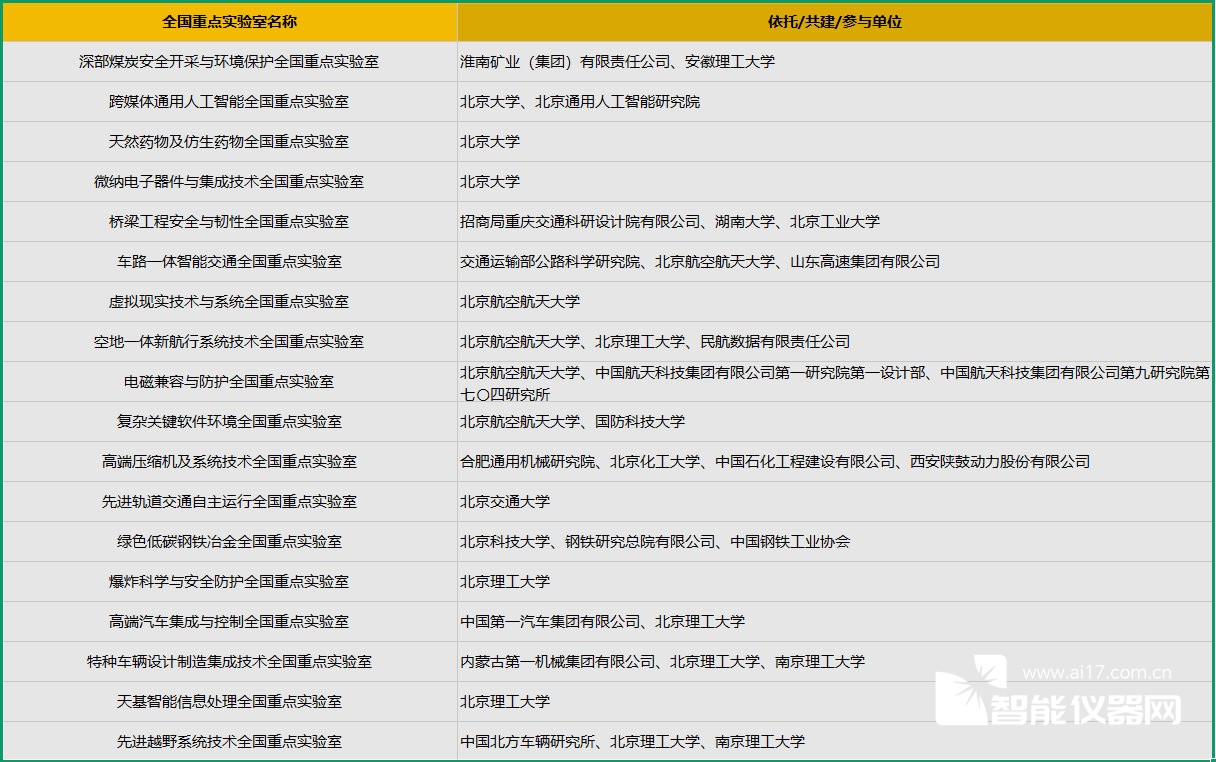Select the 交通运输部公路科学研究院 units cell
Image resolution: width=1216 pixels, height=762 pixels.
(x=835, y=261)
